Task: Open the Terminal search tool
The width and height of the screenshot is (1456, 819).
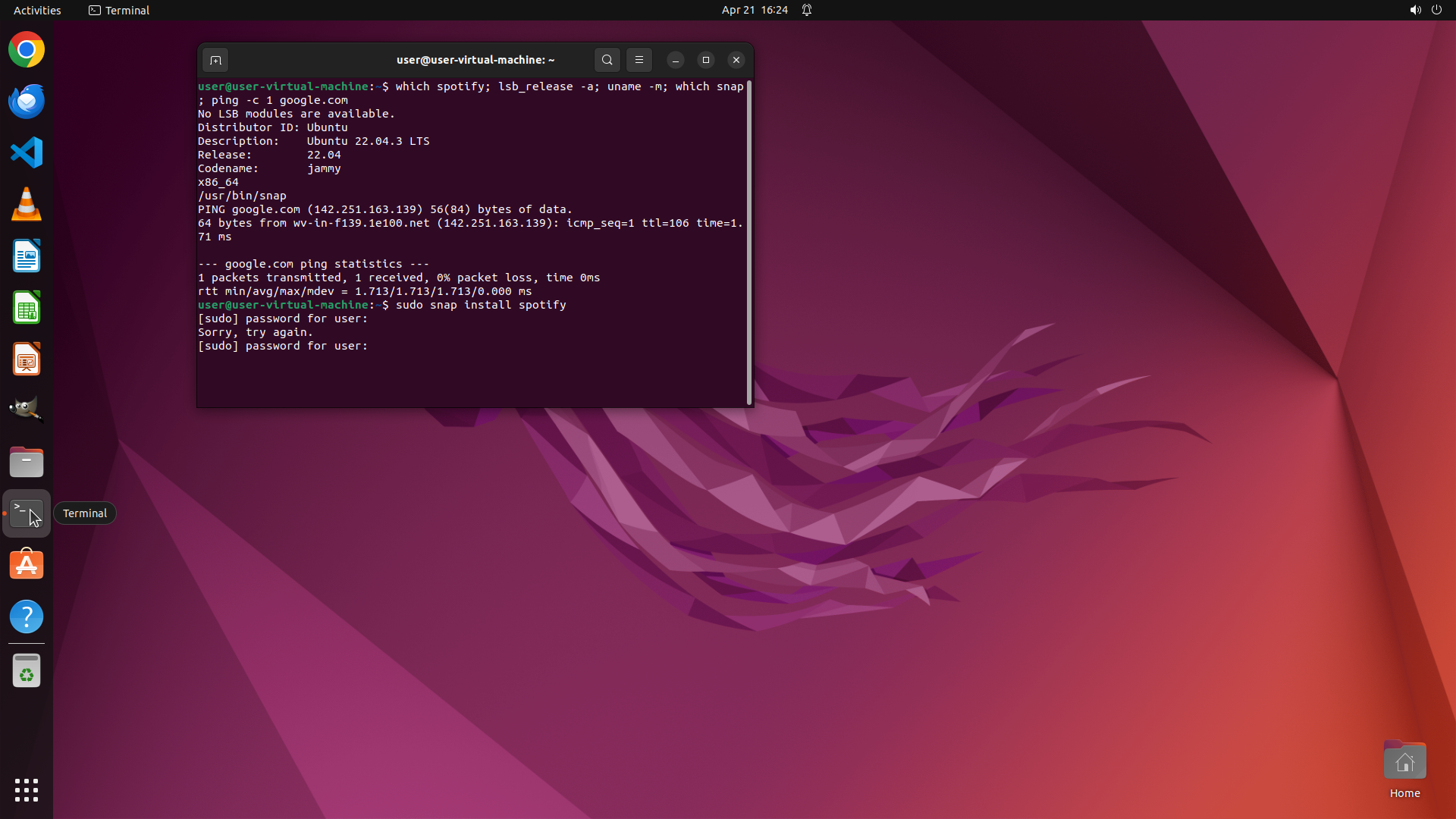Action: [607, 60]
